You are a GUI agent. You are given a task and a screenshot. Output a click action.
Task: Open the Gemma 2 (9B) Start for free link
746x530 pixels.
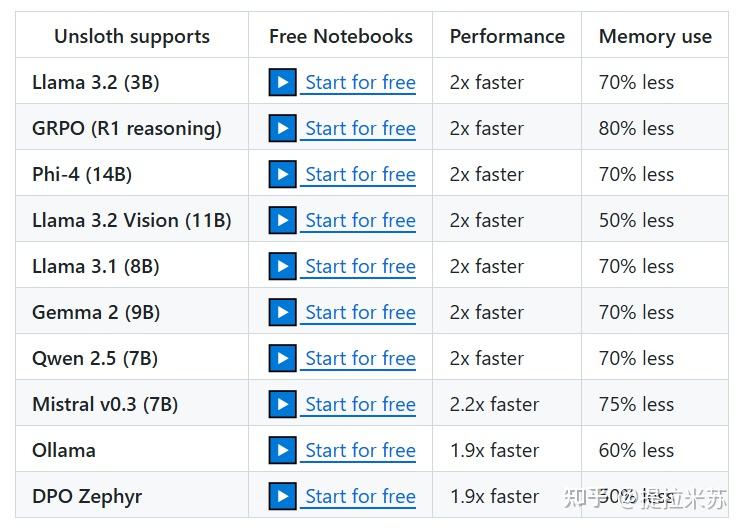[360, 313]
